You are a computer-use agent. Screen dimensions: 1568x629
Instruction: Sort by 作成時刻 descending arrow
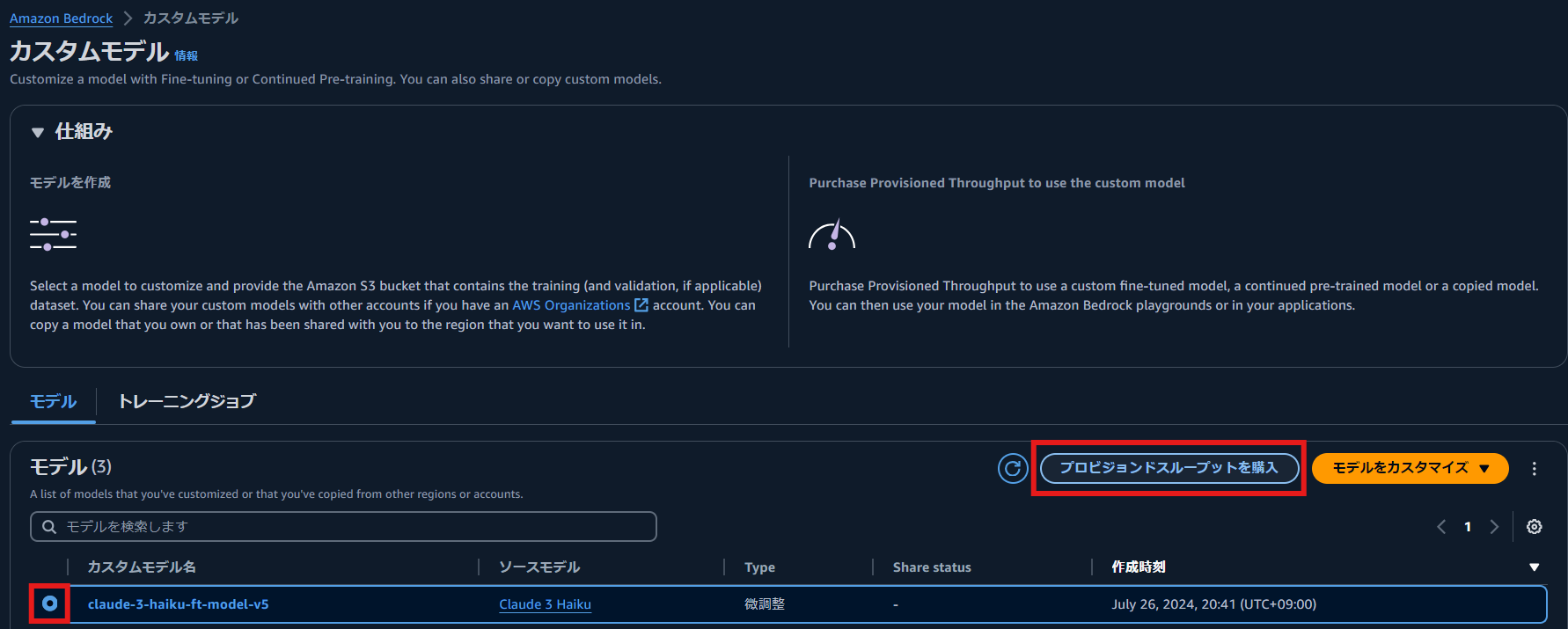pyautogui.click(x=1535, y=567)
